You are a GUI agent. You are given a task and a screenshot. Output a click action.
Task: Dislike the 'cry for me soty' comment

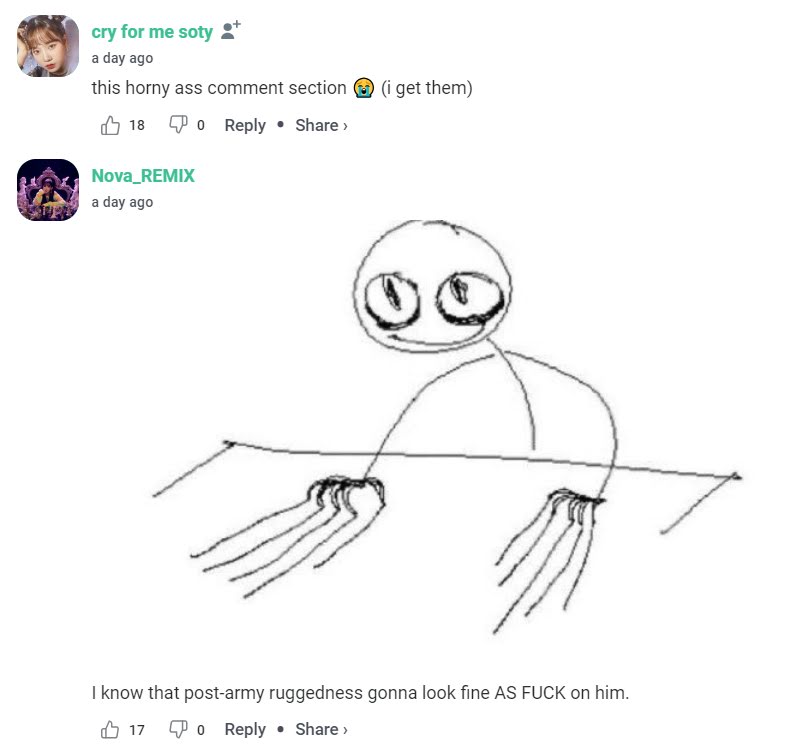click(179, 125)
